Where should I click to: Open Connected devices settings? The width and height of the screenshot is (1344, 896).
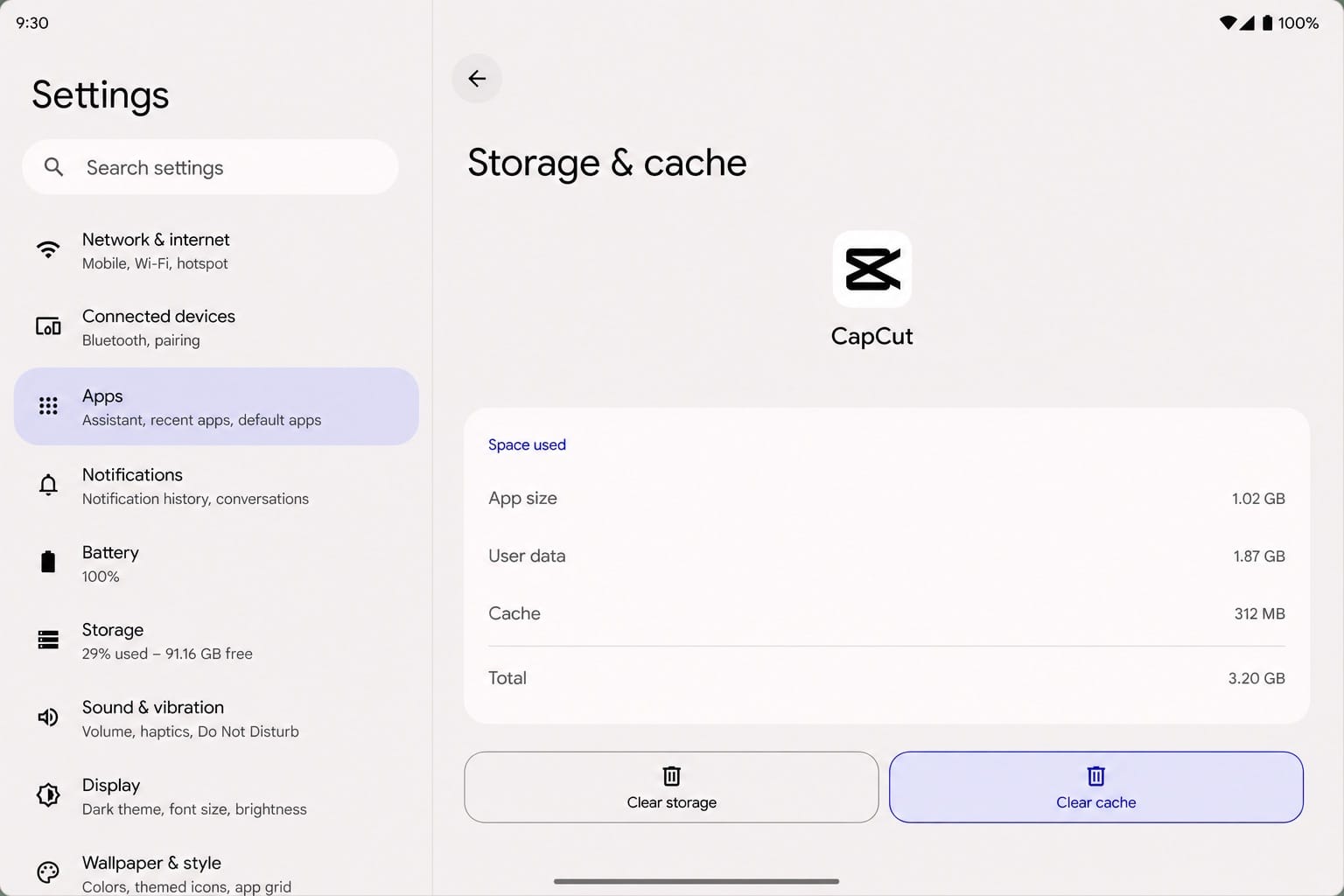point(216,327)
